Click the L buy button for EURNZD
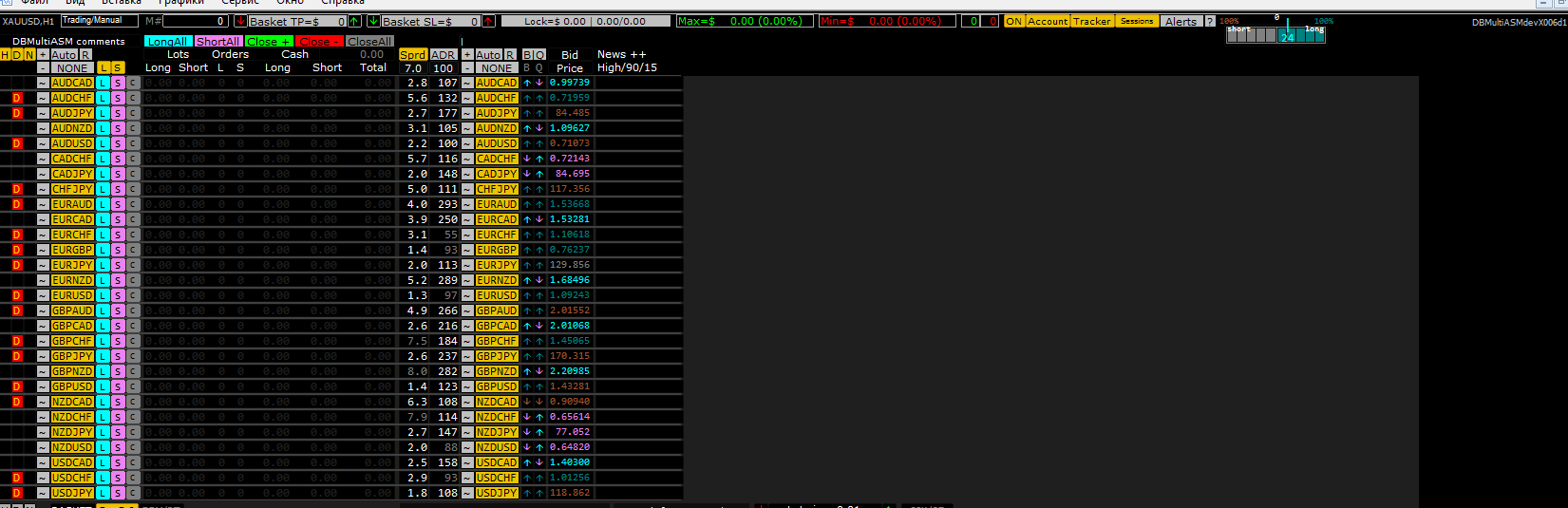Screen dimensions: 1568x508 coord(103,280)
